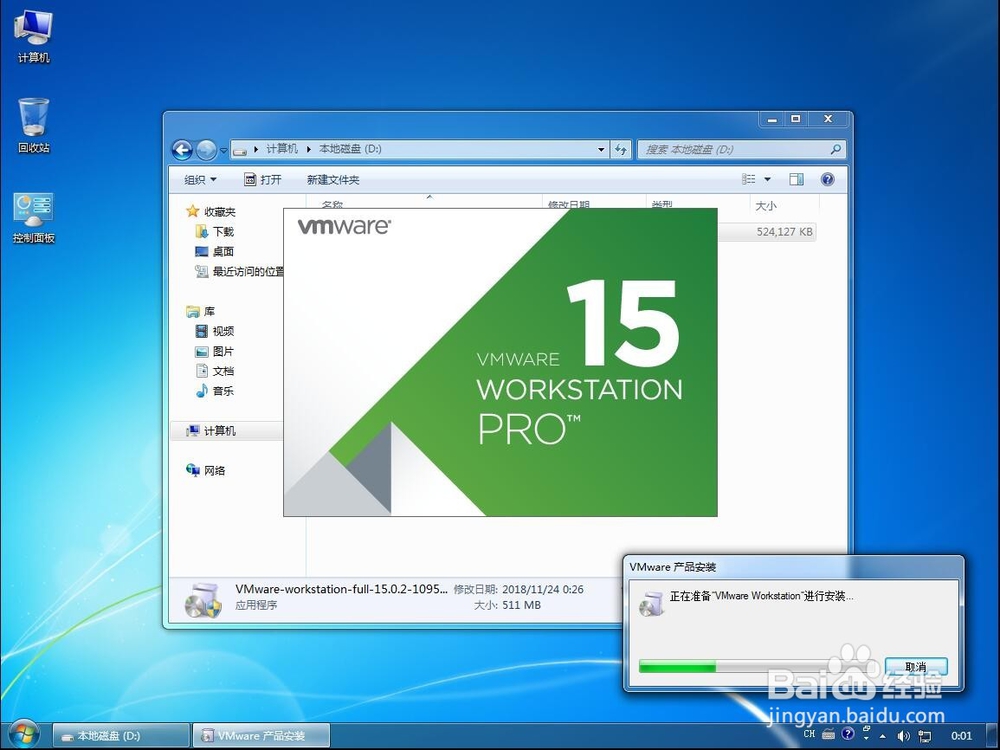Image resolution: width=1000 pixels, height=750 pixels.
Task: Open the 组织 menu
Action: click(200, 180)
